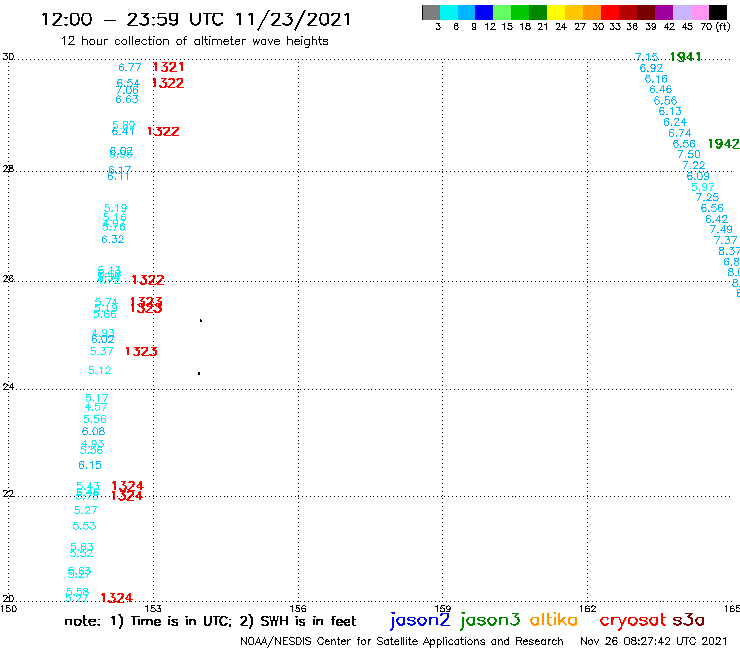Image resolution: width=740 pixels, height=650 pixels.
Task: Click the wave height value '6.42'
Action: (x=716, y=219)
